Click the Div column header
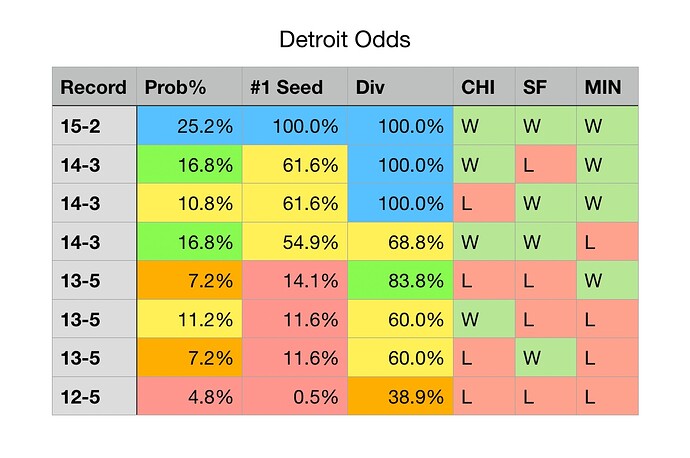The width and height of the screenshot is (690, 458). (399, 87)
